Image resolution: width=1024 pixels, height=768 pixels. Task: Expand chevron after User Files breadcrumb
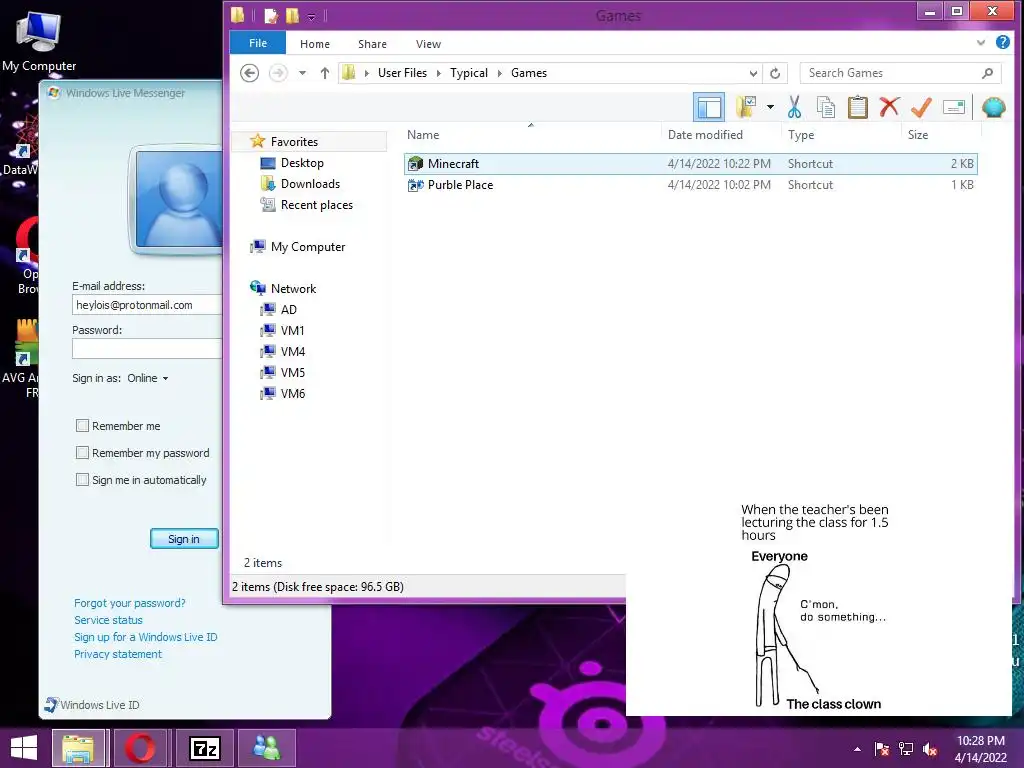439,73
